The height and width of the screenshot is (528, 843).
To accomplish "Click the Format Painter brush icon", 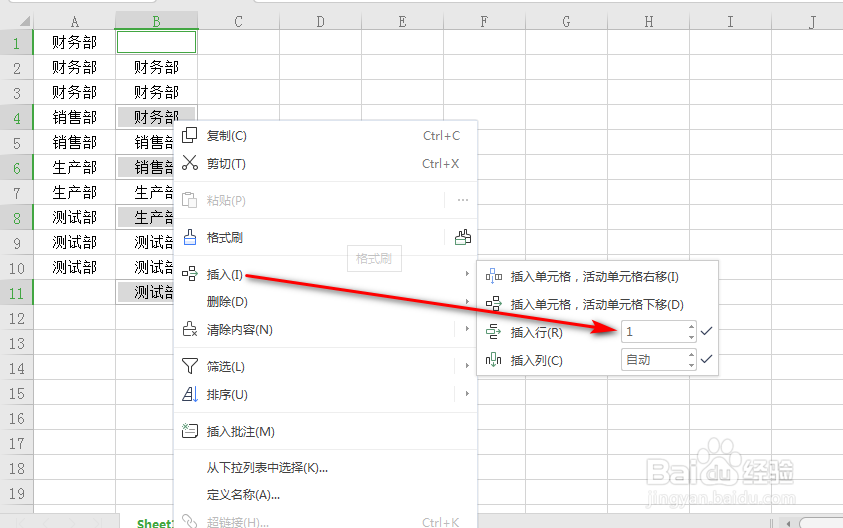I will 190,237.
